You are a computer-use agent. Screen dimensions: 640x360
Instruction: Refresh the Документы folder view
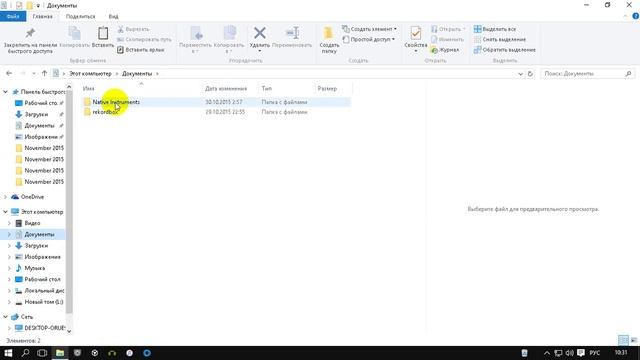(530, 74)
